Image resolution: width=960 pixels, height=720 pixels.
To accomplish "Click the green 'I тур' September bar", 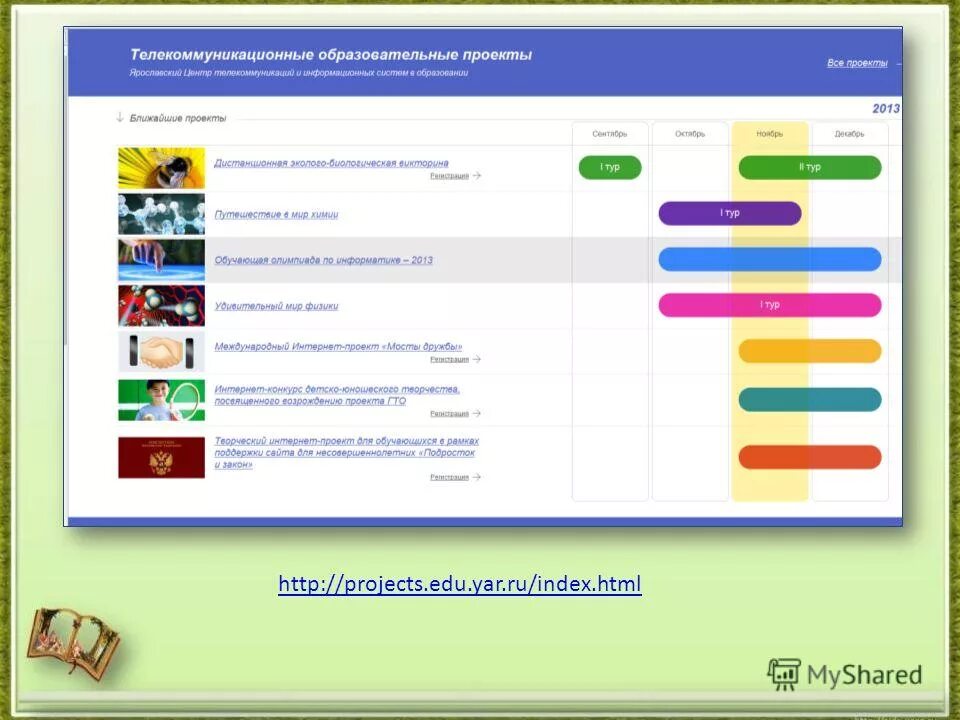I will click(610, 167).
